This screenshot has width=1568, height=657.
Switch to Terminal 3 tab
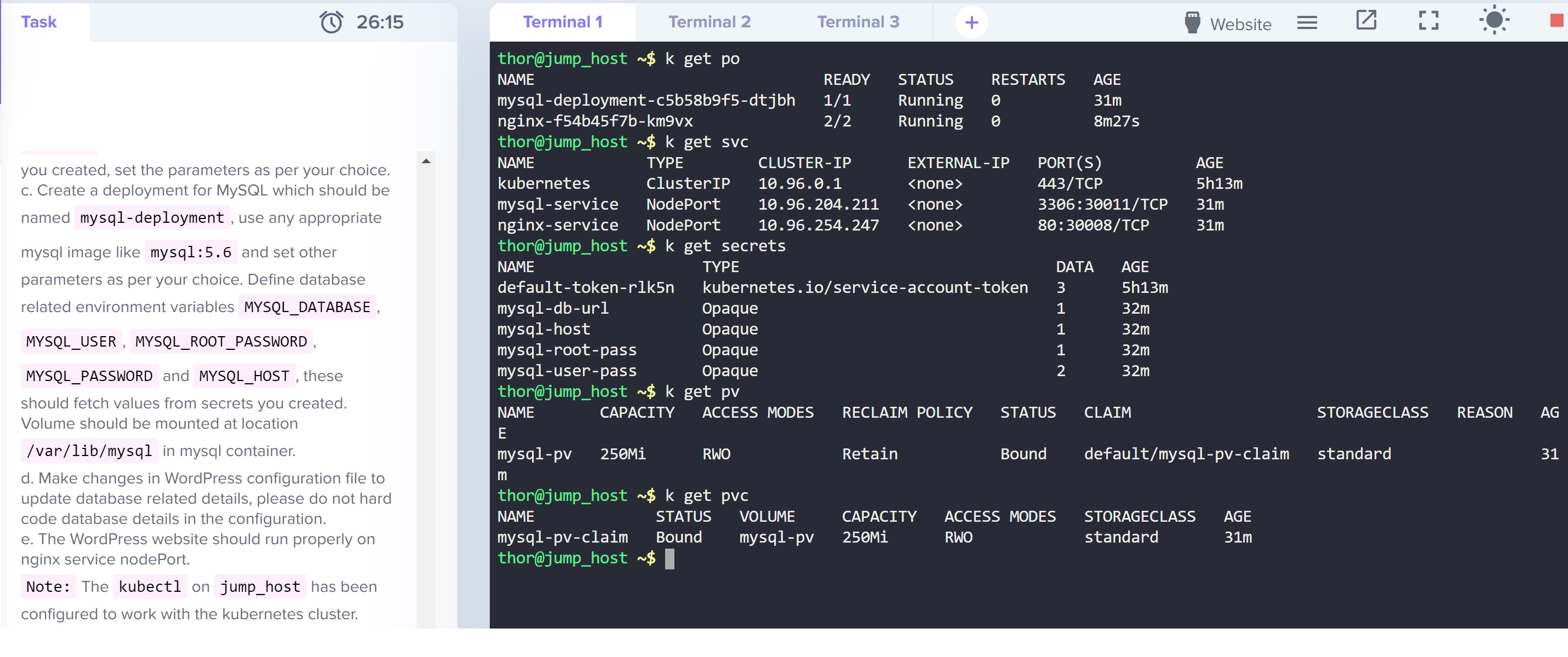coord(857,22)
